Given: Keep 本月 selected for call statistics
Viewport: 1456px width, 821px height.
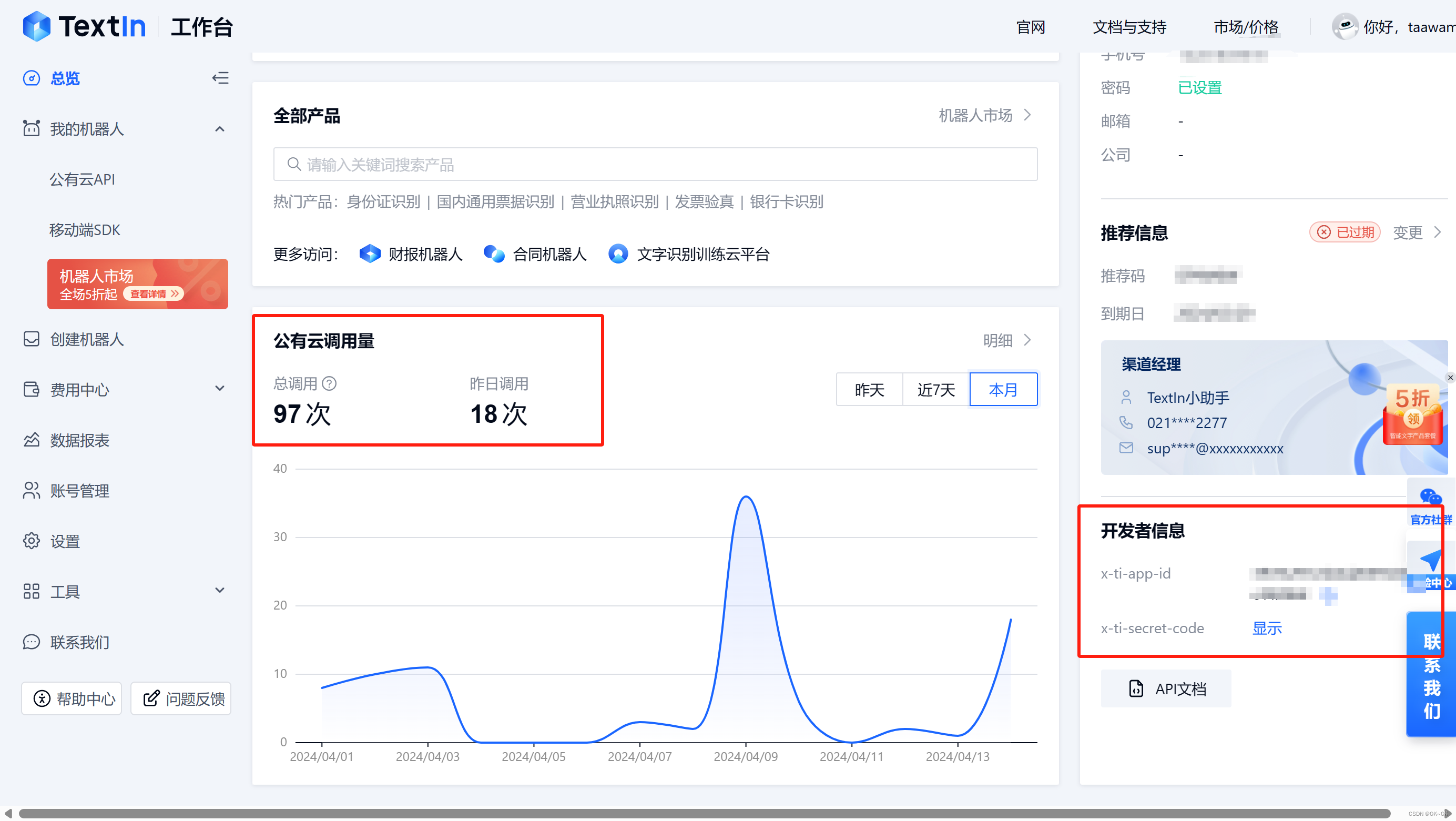Looking at the screenshot, I should click(1003, 390).
